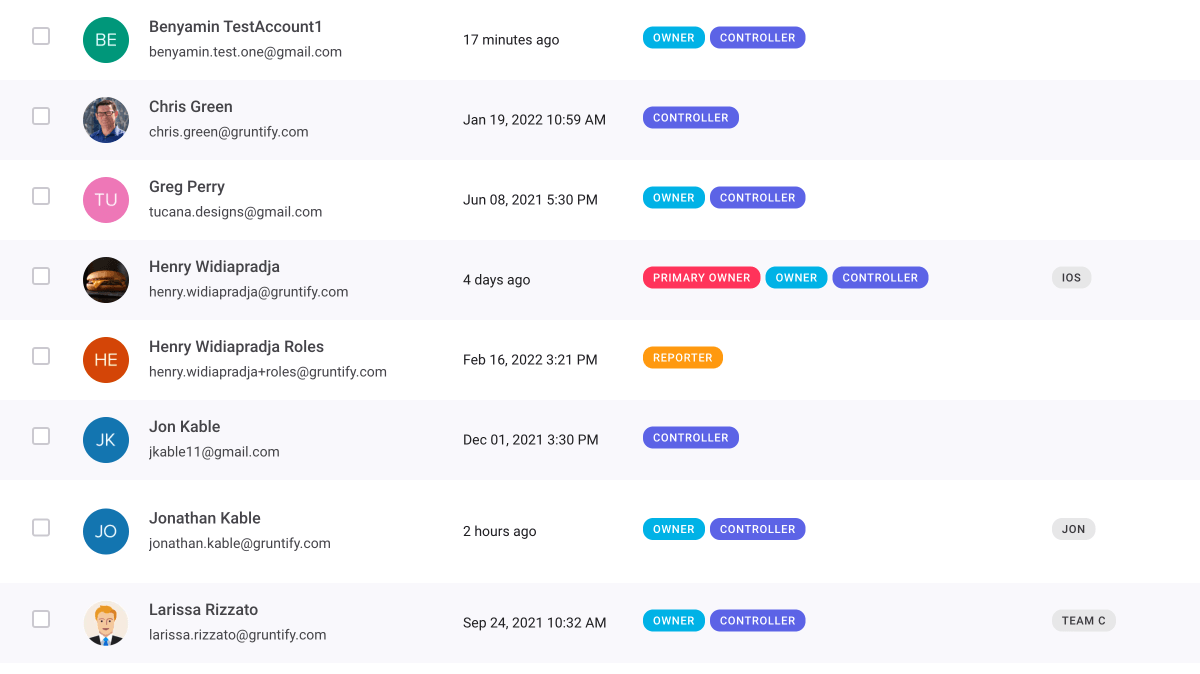
Task: Tick Larissa Rizzato's row checkbox
Action: click(x=40, y=619)
